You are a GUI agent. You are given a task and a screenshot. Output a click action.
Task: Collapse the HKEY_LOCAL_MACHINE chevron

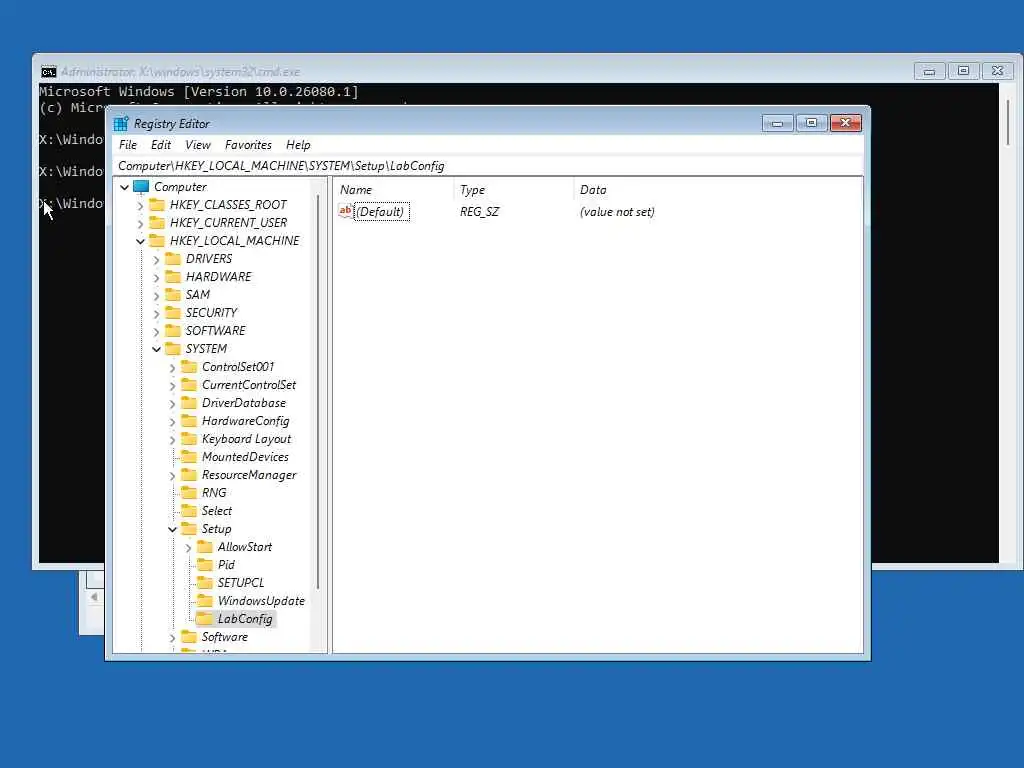click(140, 242)
